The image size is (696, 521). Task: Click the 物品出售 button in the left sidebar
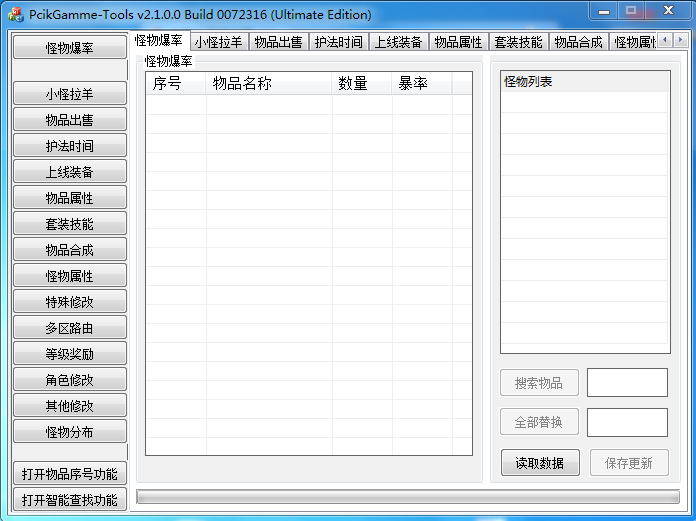tap(70, 120)
